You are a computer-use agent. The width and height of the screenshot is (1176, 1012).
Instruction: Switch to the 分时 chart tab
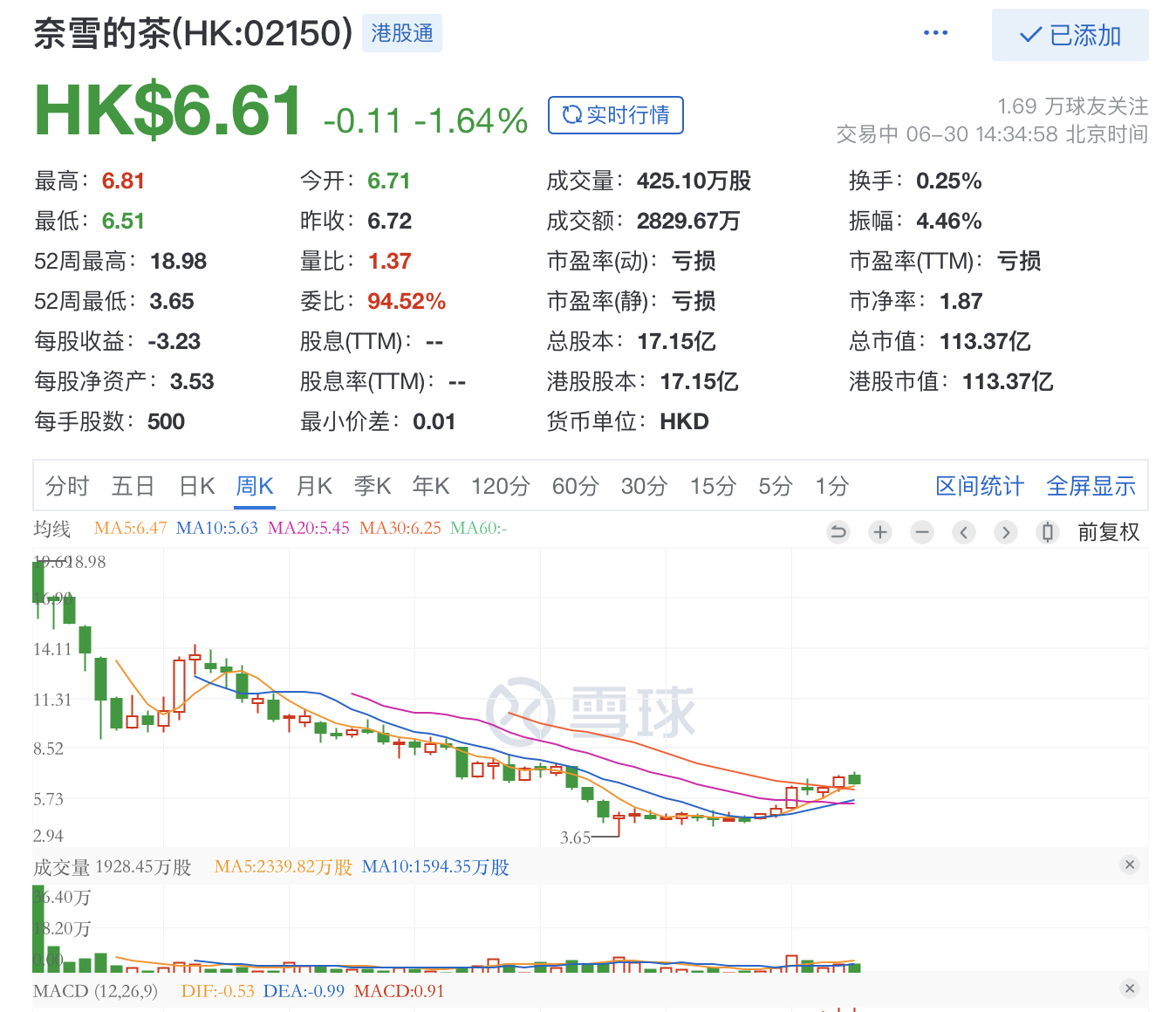click(67, 486)
